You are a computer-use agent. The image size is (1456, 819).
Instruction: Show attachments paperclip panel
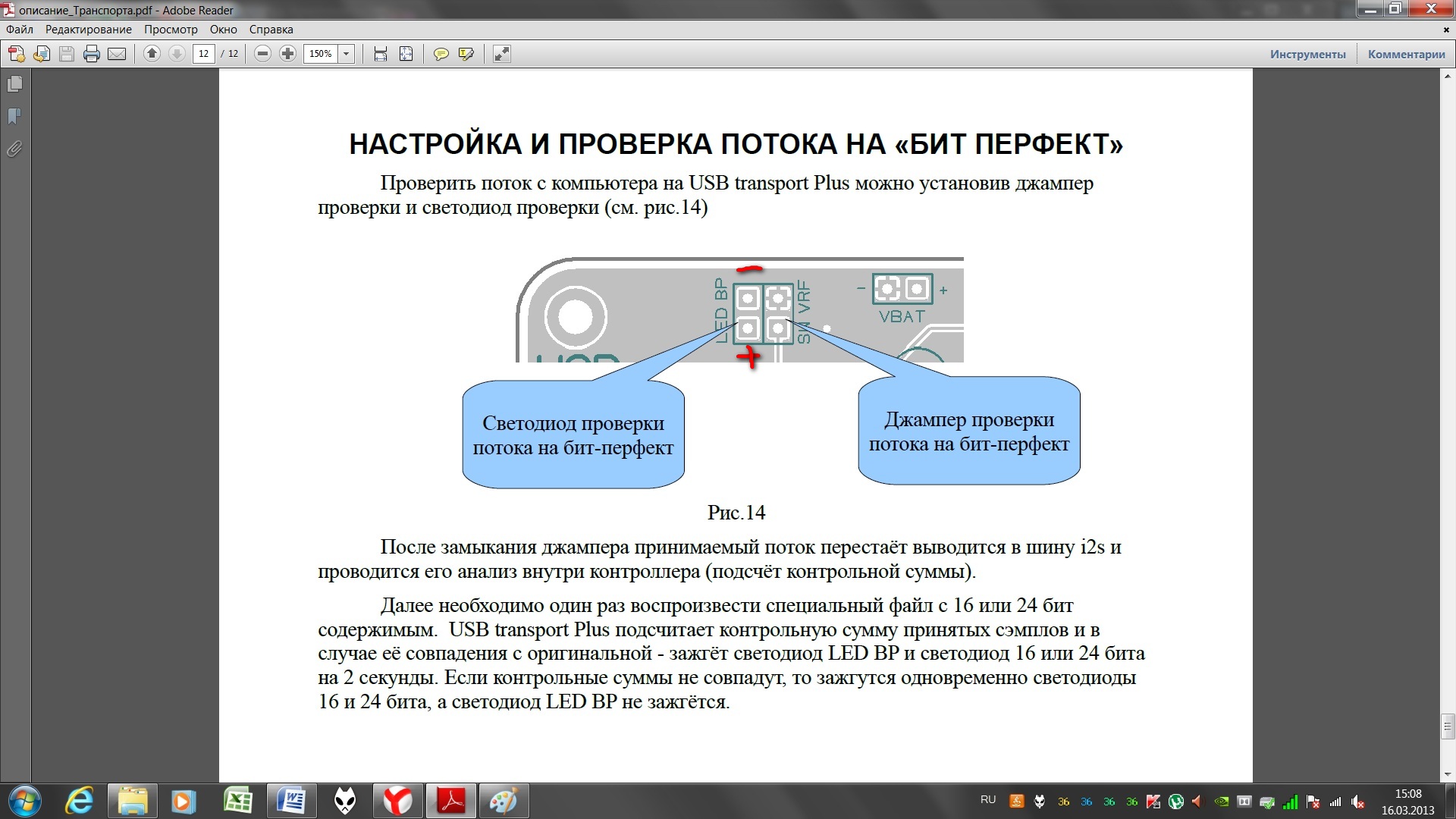point(14,149)
